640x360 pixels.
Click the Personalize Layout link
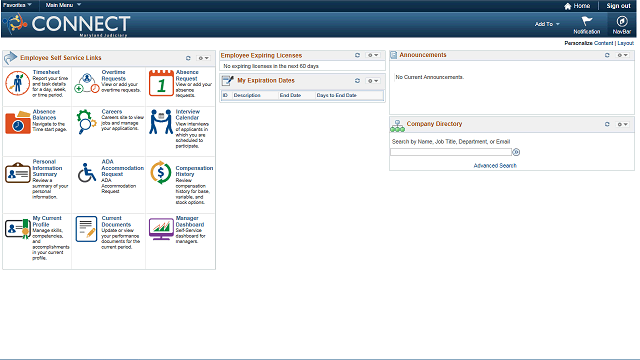(x=625, y=43)
